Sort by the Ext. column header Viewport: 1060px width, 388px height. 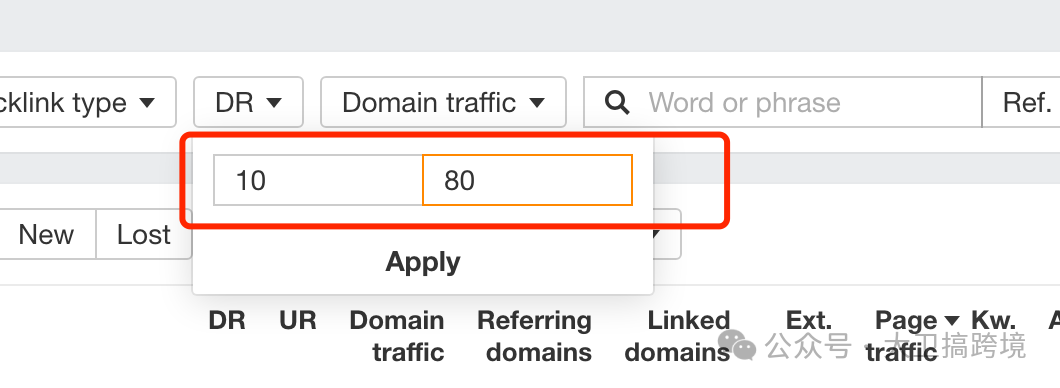pos(809,320)
